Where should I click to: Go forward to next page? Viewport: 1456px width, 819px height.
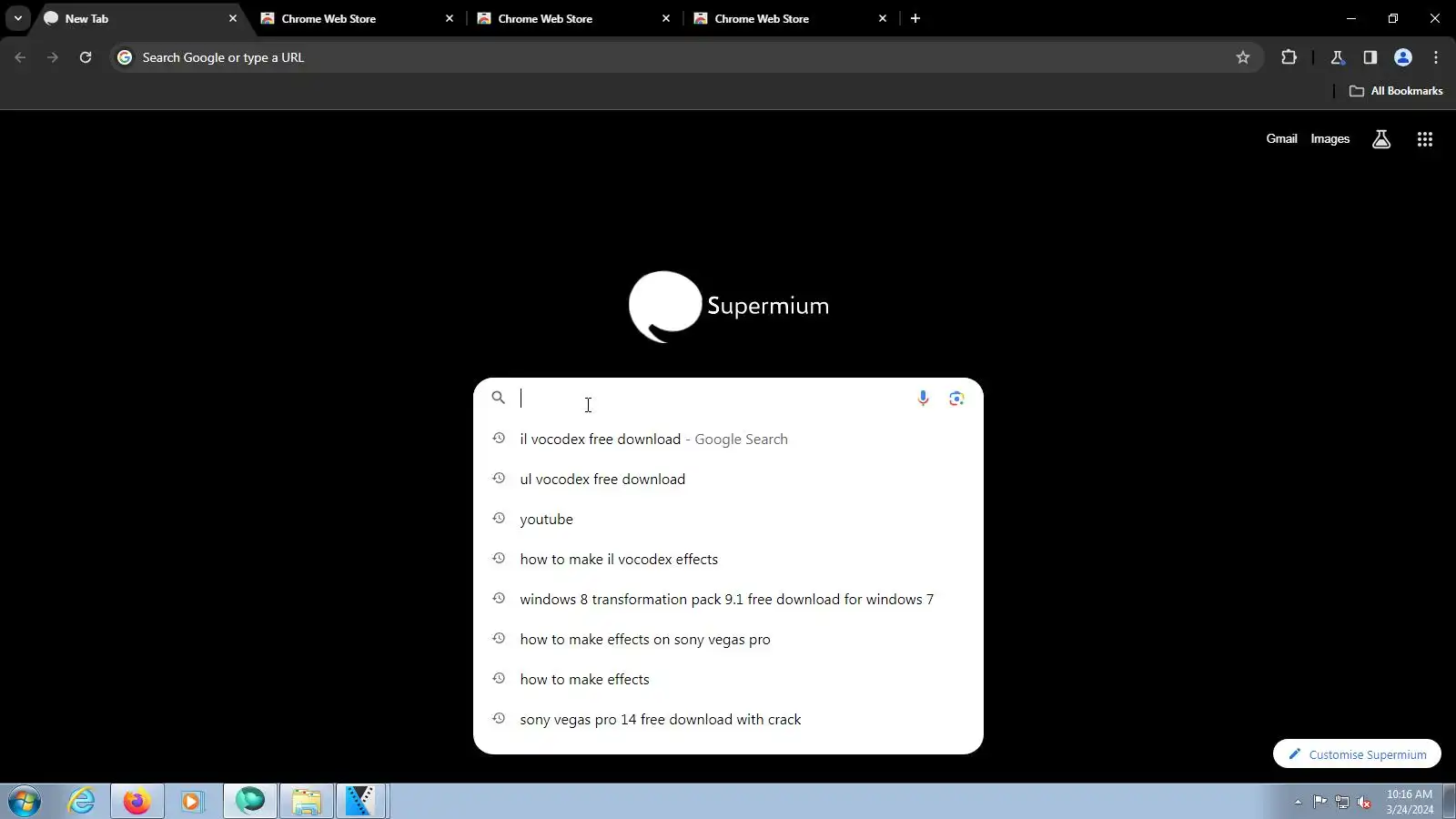pos(53,57)
